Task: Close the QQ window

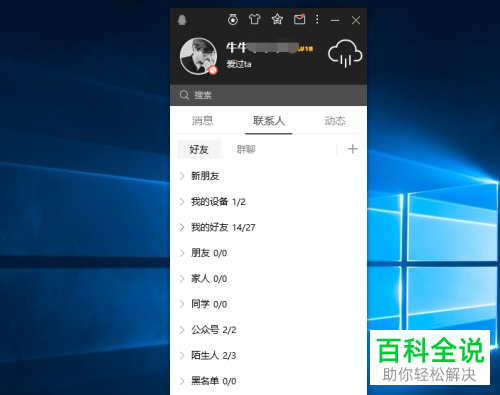Action: 356,20
